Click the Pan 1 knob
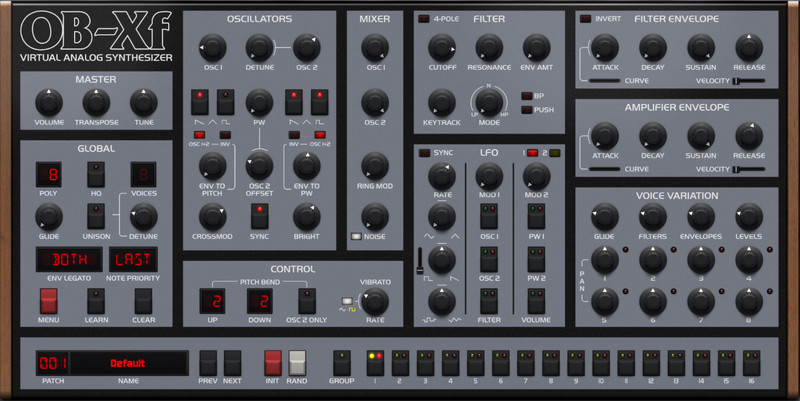This screenshot has width=800, height=401. pyautogui.click(x=605, y=260)
